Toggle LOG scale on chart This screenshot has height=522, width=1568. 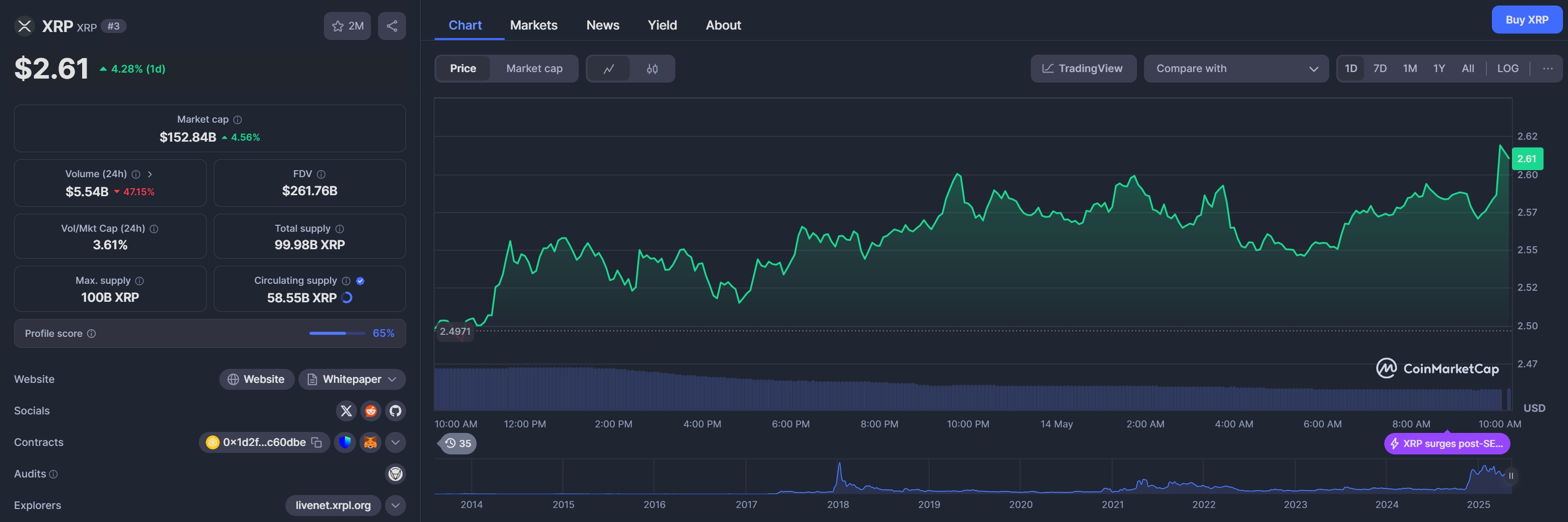[1508, 69]
